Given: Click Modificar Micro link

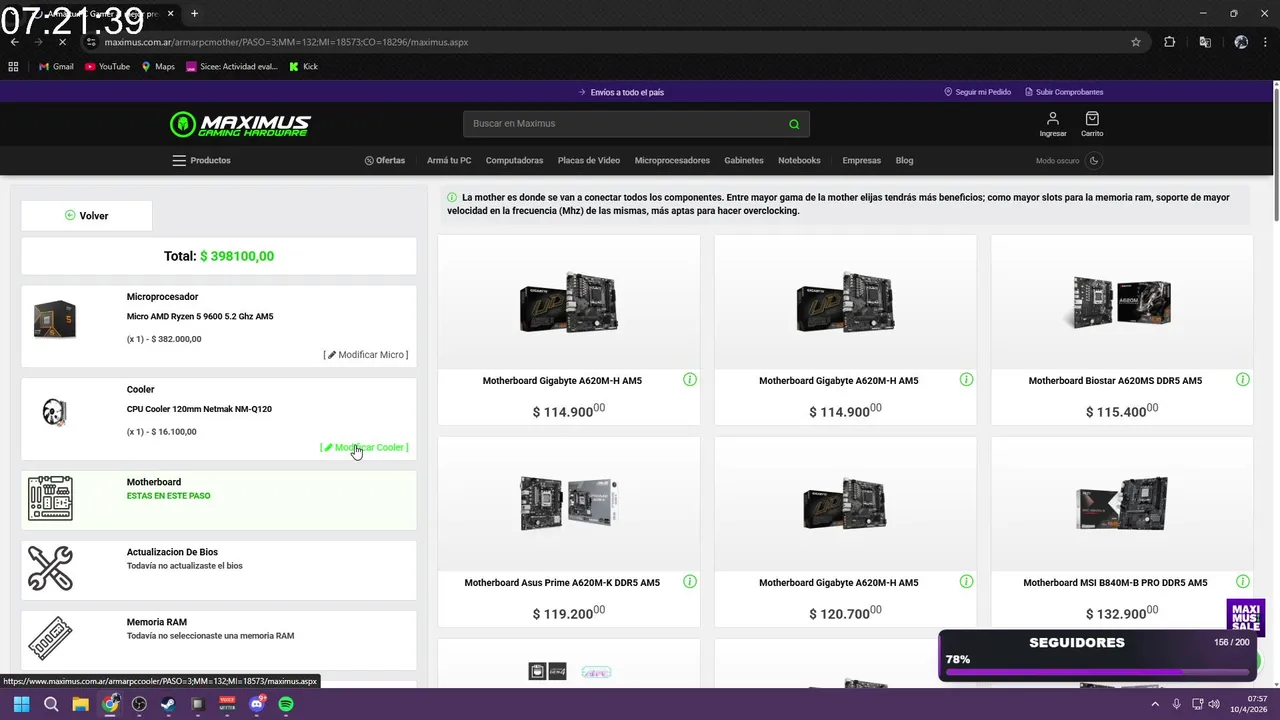Looking at the screenshot, I should coord(366,355).
